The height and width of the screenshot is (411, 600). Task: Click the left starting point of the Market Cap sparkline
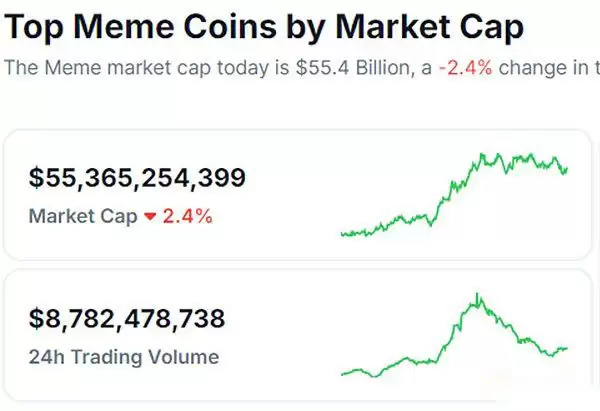point(342,234)
